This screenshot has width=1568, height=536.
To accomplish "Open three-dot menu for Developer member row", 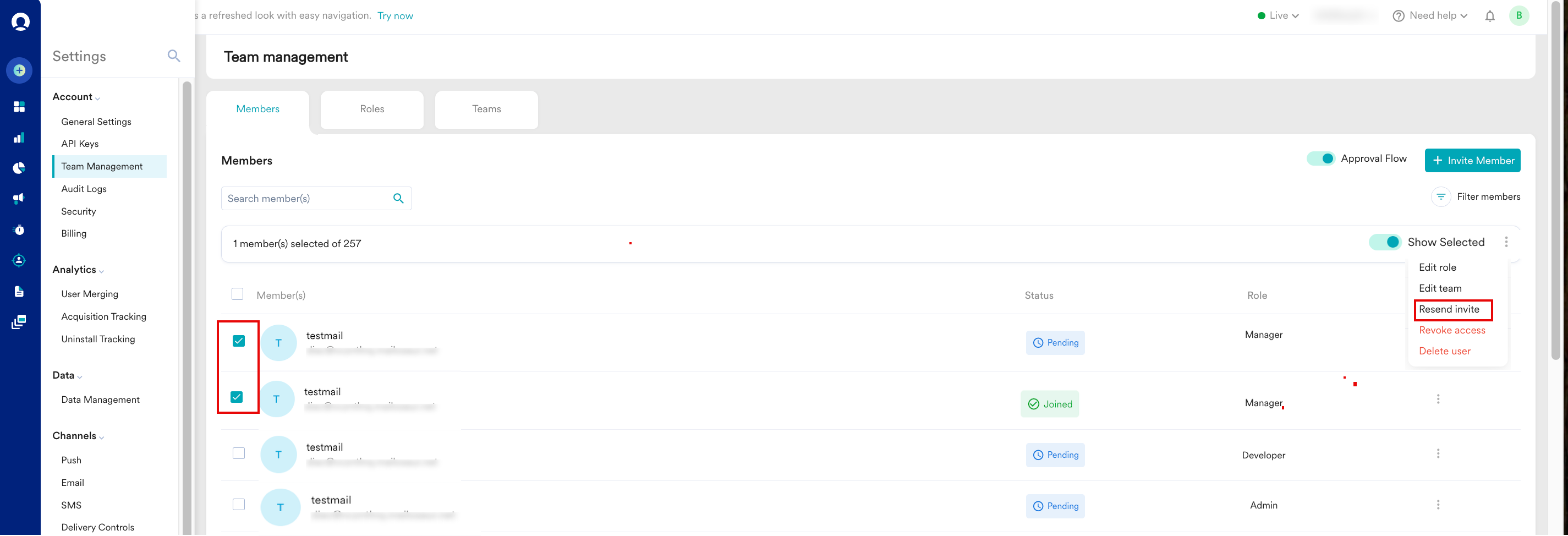I will click(1438, 454).
